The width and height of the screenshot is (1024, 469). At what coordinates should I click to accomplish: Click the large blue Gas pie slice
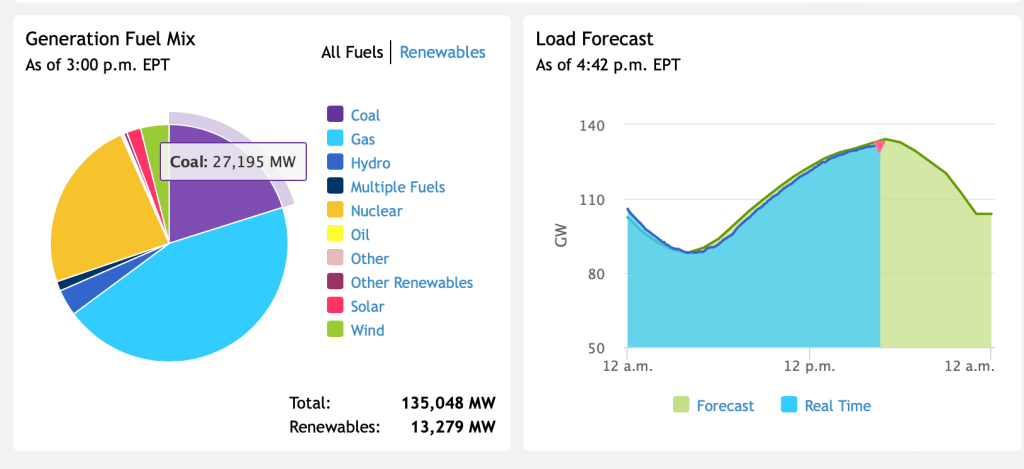tap(200, 300)
